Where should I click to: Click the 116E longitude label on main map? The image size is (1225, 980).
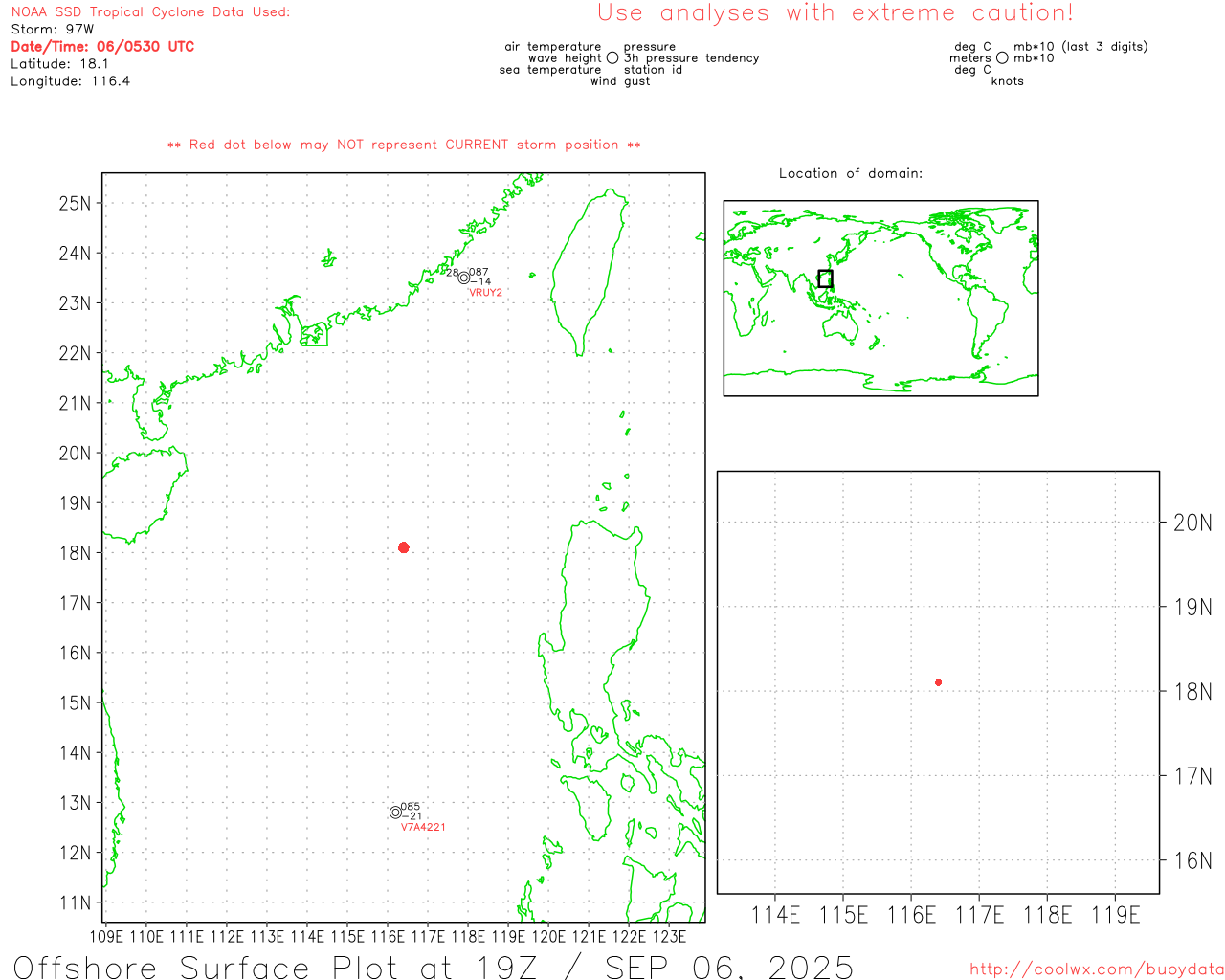pos(388,936)
